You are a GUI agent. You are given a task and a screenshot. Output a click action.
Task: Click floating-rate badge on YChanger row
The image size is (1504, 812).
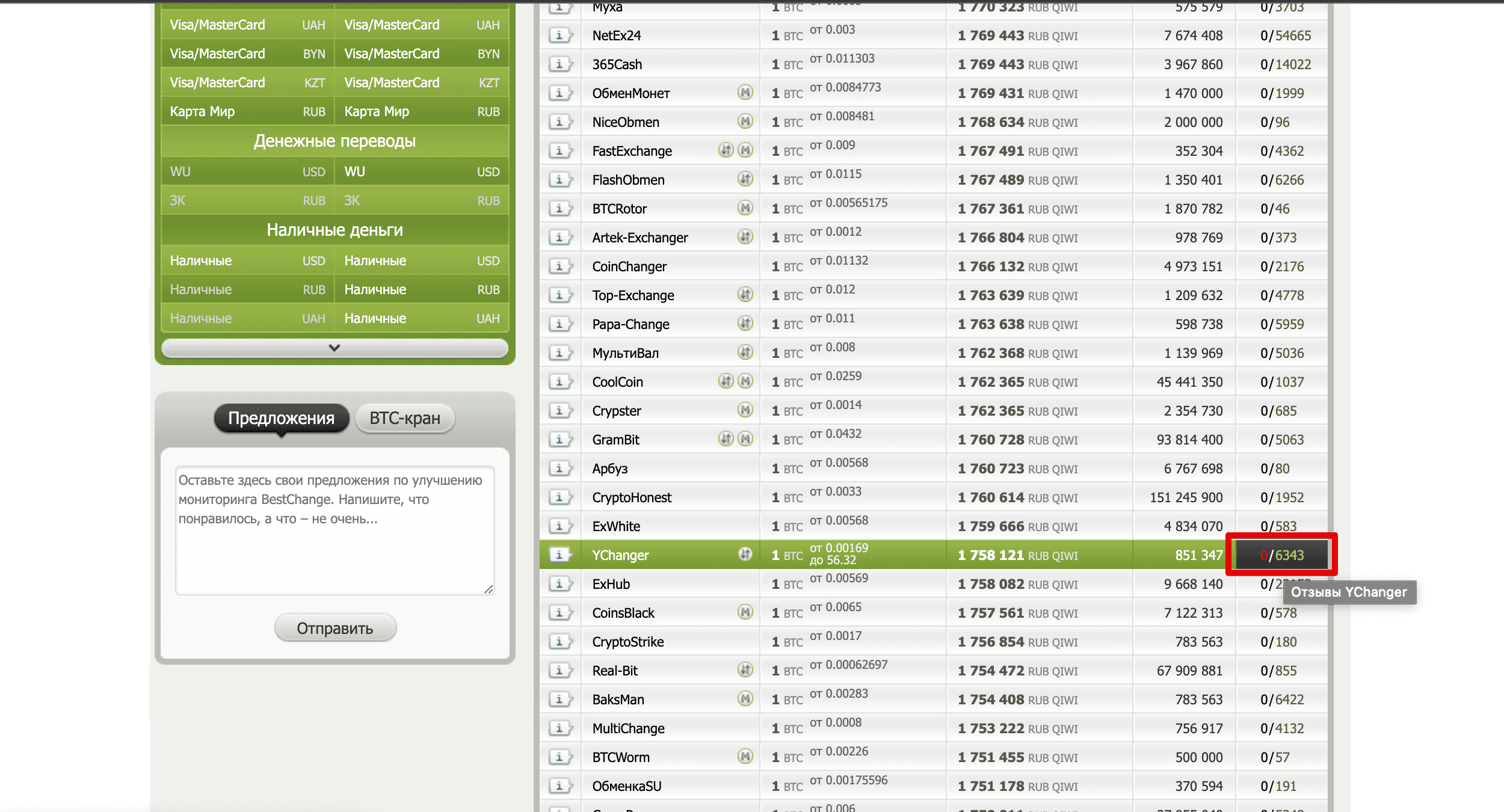pos(745,554)
